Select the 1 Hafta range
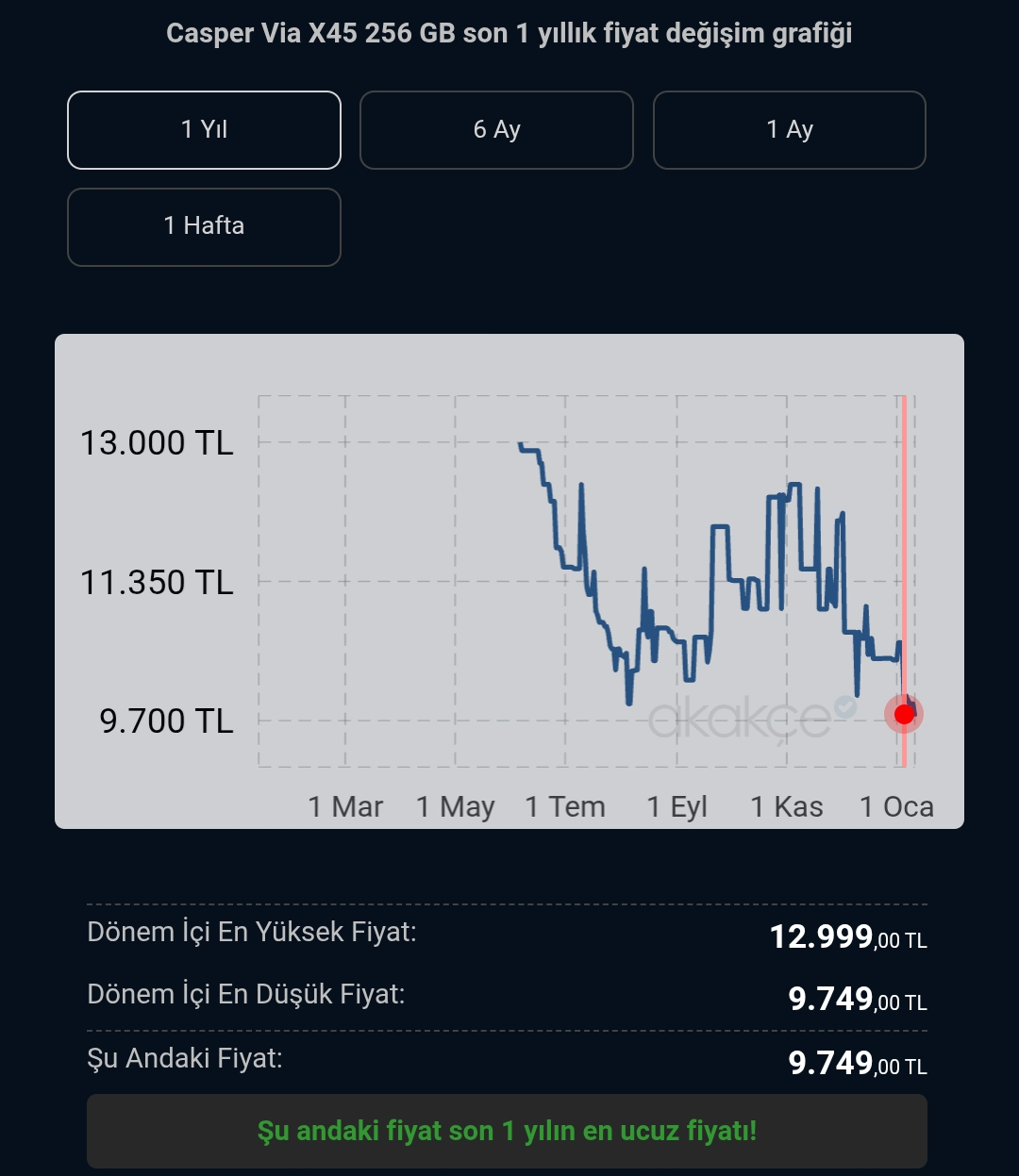Viewport: 1019px width, 1176px height. coord(204,227)
